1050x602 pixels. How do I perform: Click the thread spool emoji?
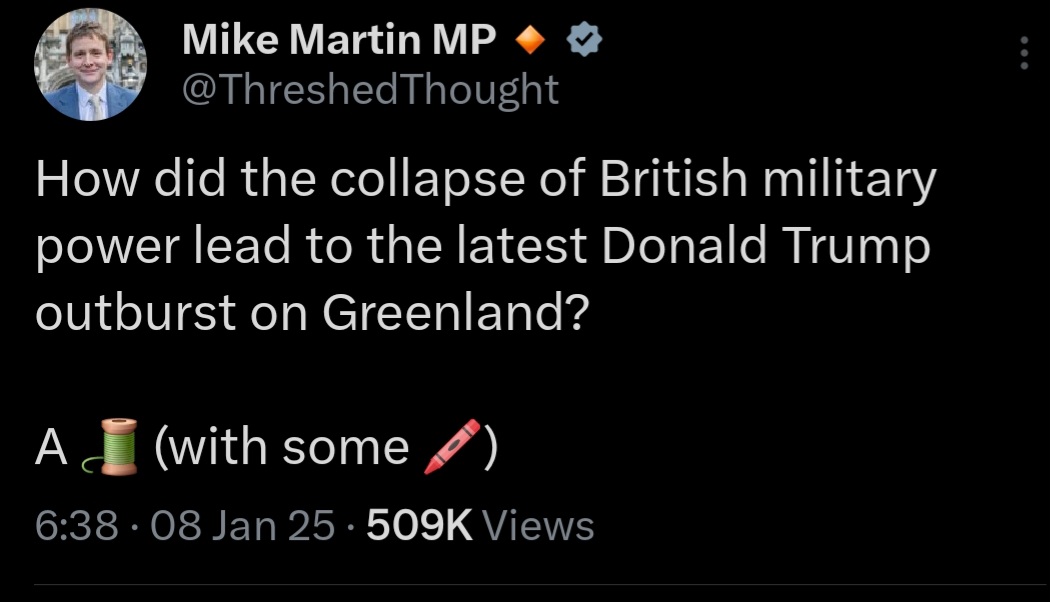(x=109, y=446)
